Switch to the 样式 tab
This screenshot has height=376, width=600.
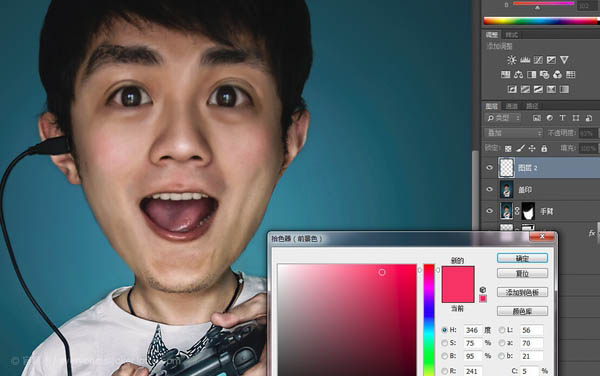[512, 35]
